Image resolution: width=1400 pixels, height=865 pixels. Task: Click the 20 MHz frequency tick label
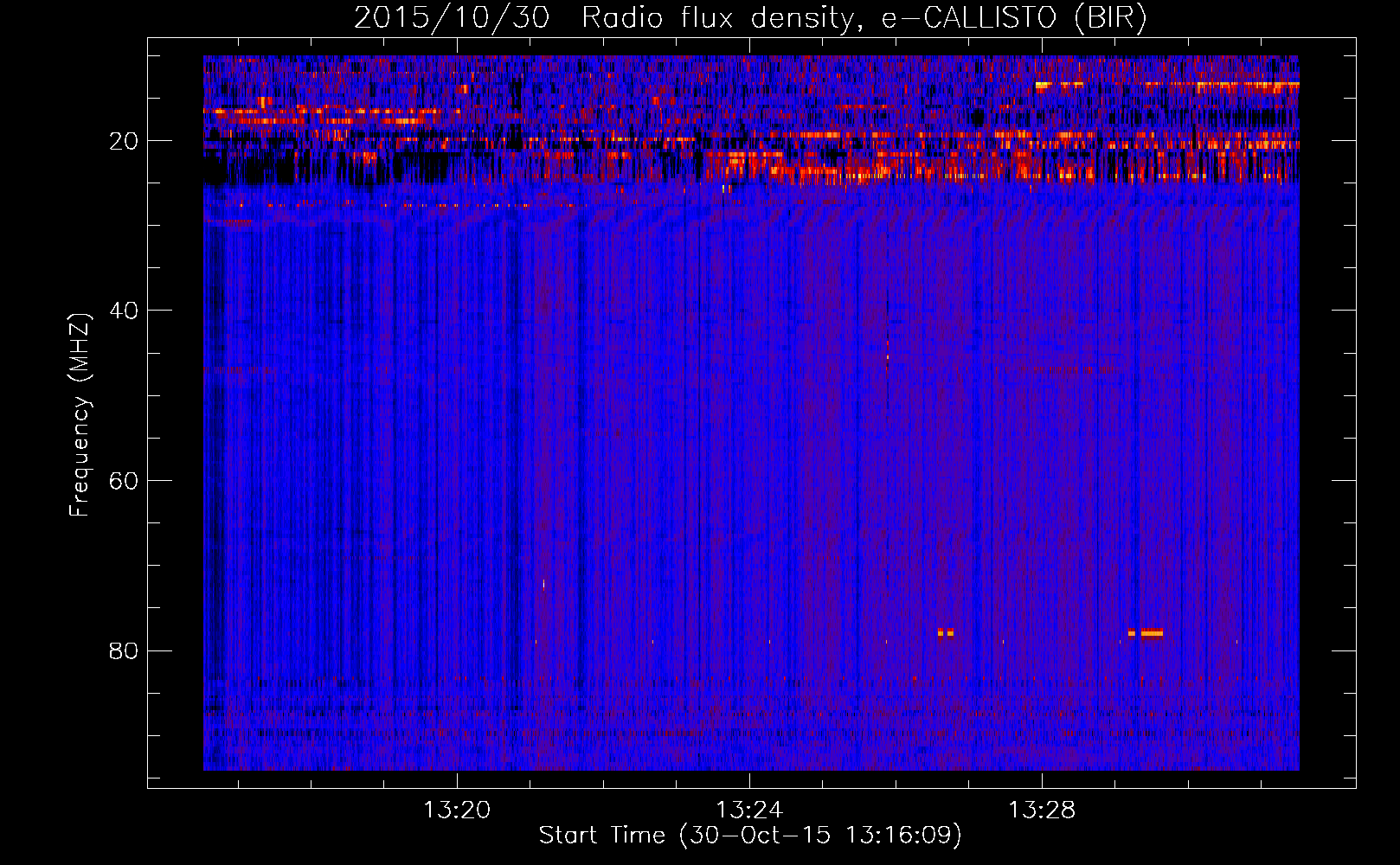[124, 141]
